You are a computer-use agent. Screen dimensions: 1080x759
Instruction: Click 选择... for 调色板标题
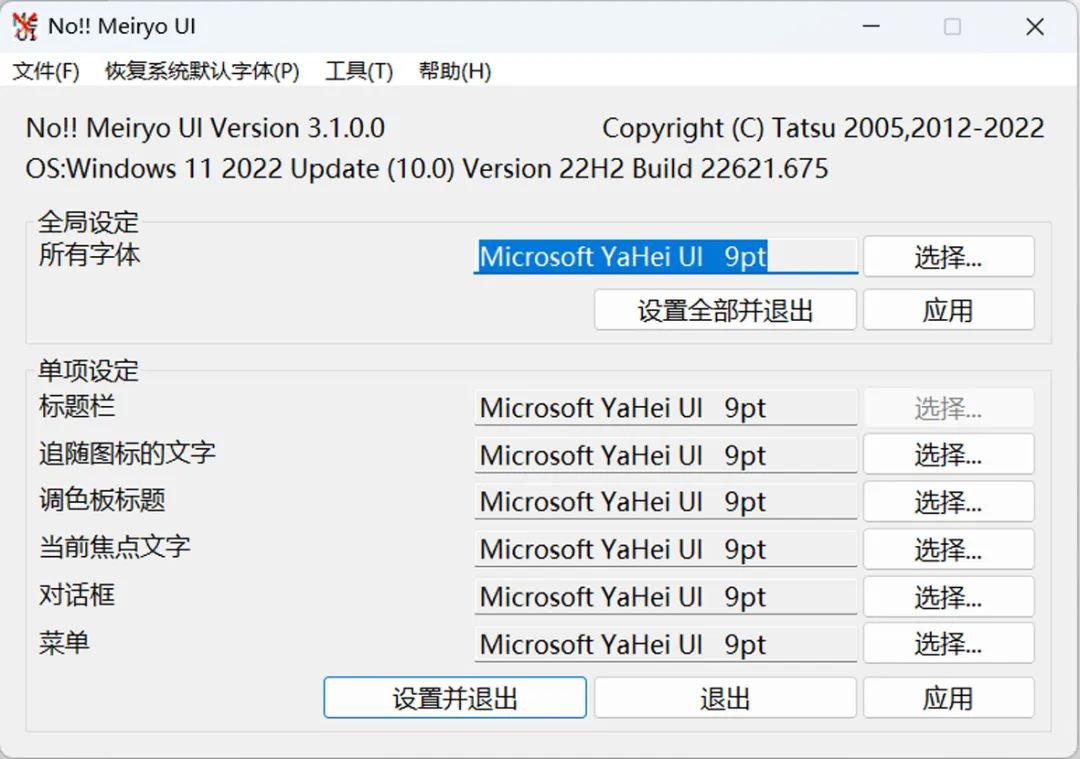click(x=948, y=501)
